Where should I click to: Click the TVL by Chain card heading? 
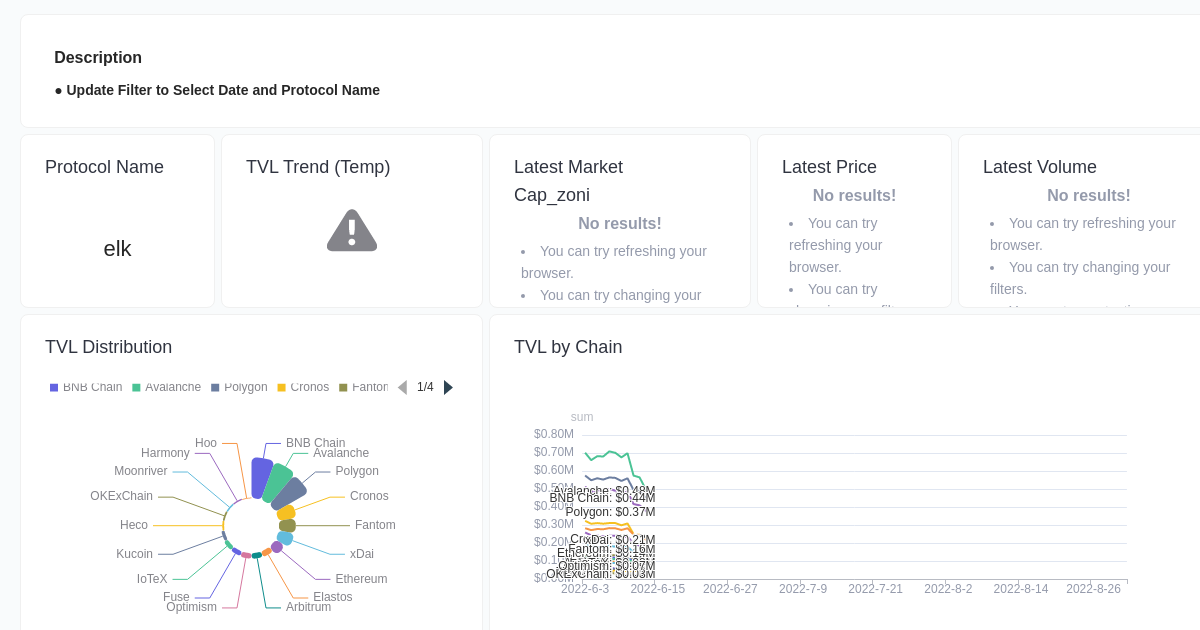click(x=568, y=347)
